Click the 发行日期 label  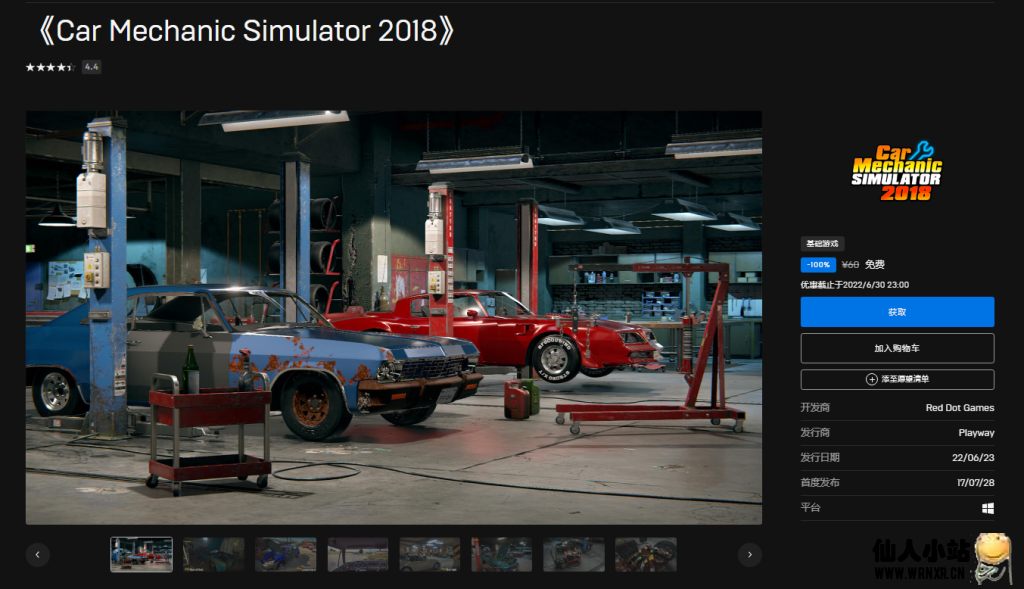(x=820, y=458)
